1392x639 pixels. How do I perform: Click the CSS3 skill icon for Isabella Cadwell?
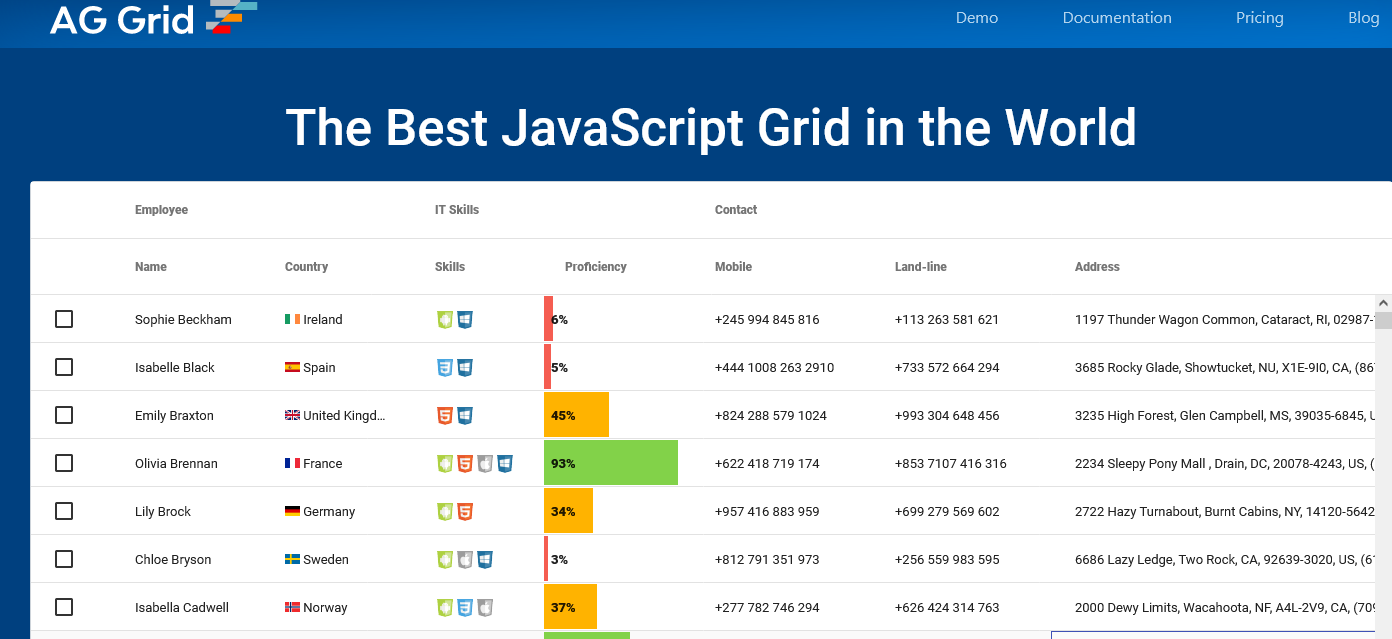click(465, 608)
